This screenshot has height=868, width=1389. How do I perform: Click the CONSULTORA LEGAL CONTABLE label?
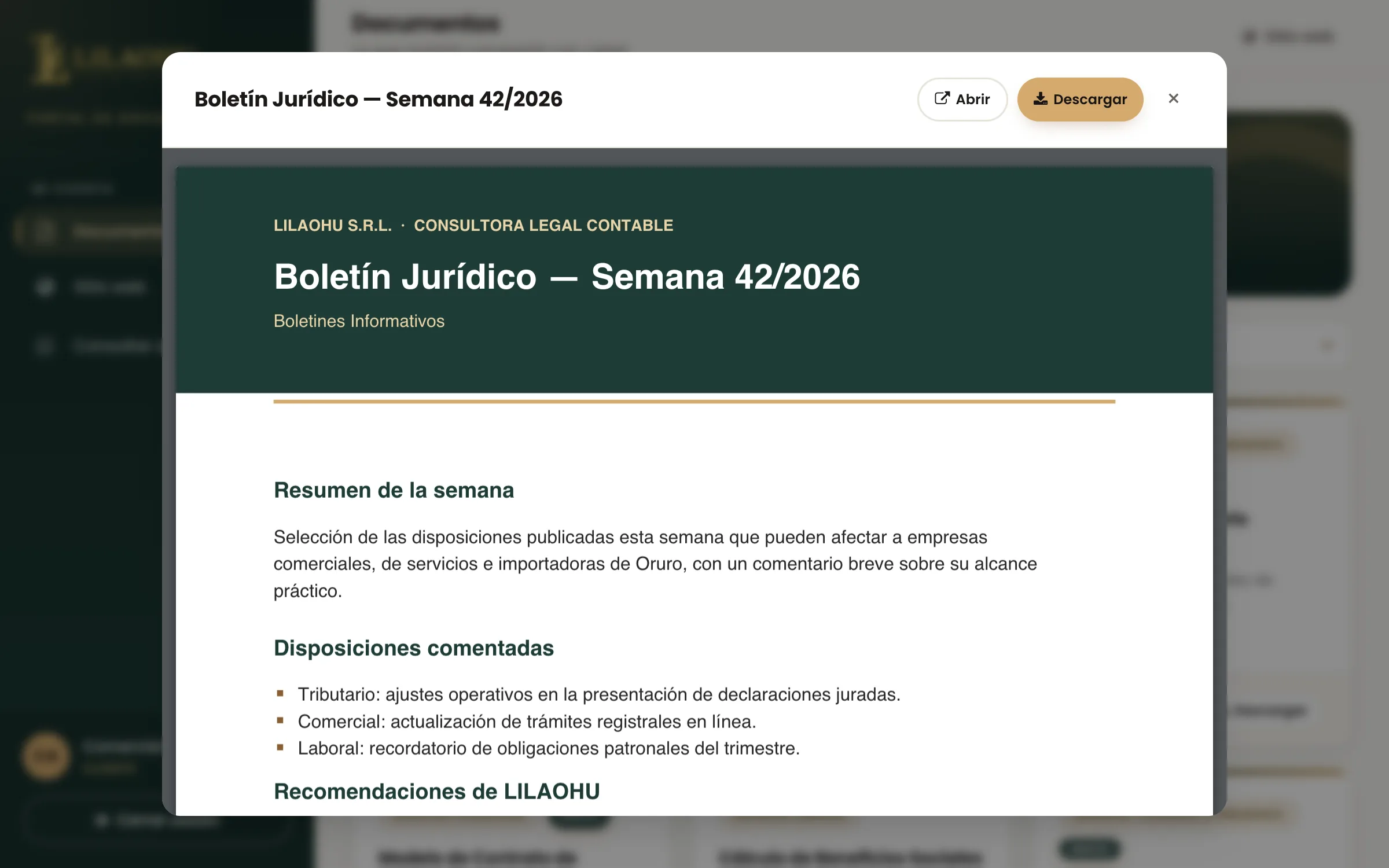tap(543, 226)
